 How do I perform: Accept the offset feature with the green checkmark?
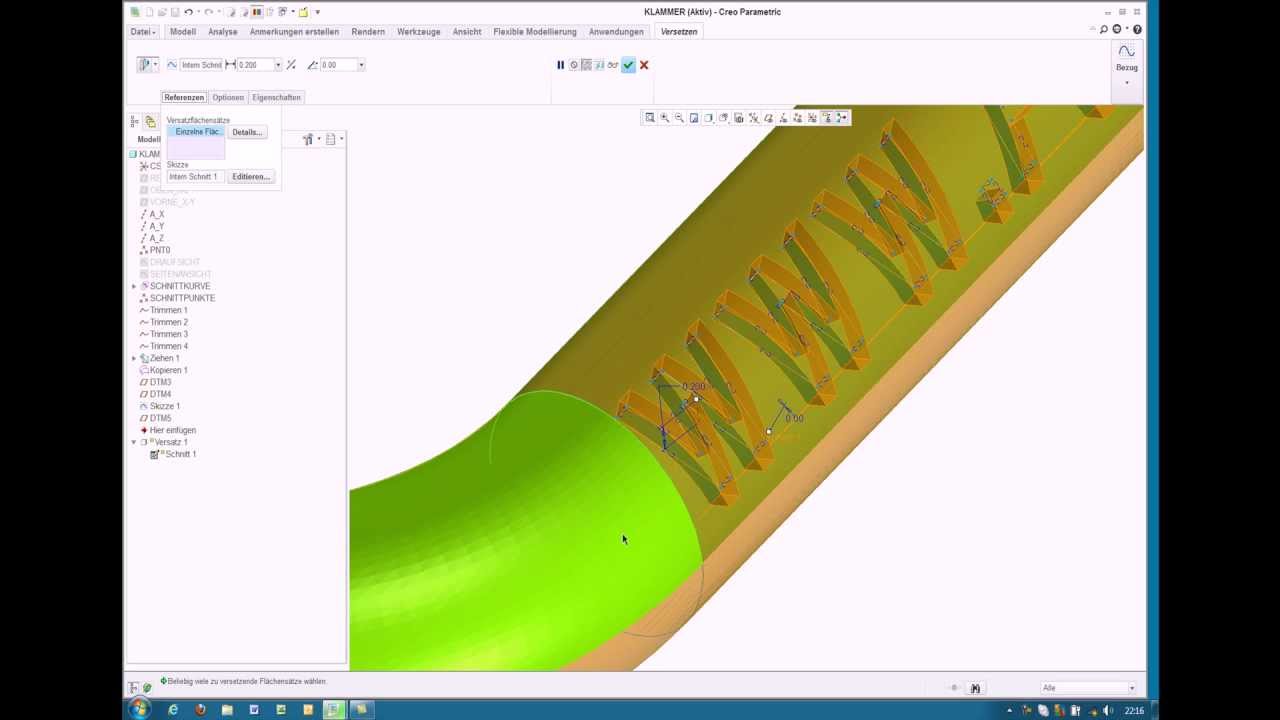click(628, 65)
